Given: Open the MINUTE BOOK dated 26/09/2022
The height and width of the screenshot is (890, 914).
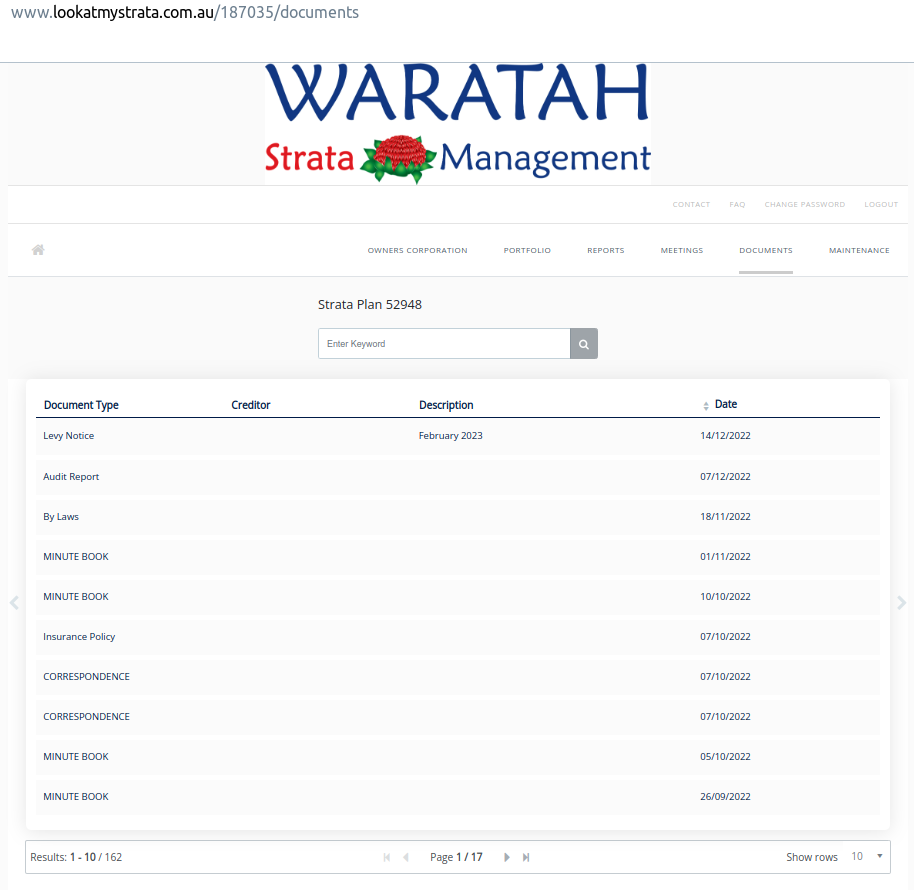Looking at the screenshot, I should pyautogui.click(x=458, y=797).
